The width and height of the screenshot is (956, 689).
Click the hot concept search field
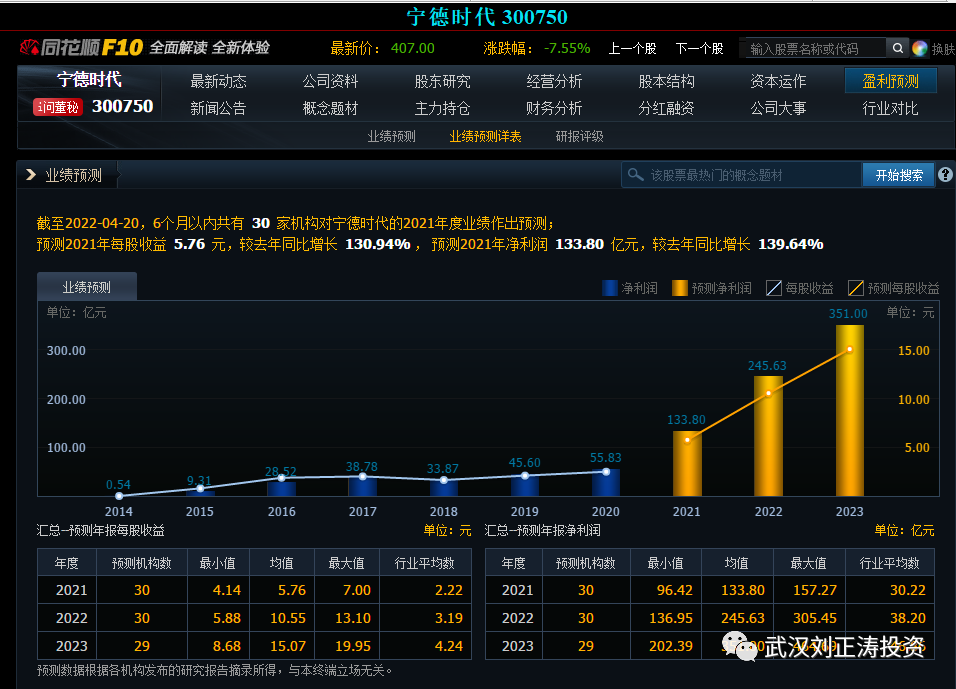tap(741, 175)
